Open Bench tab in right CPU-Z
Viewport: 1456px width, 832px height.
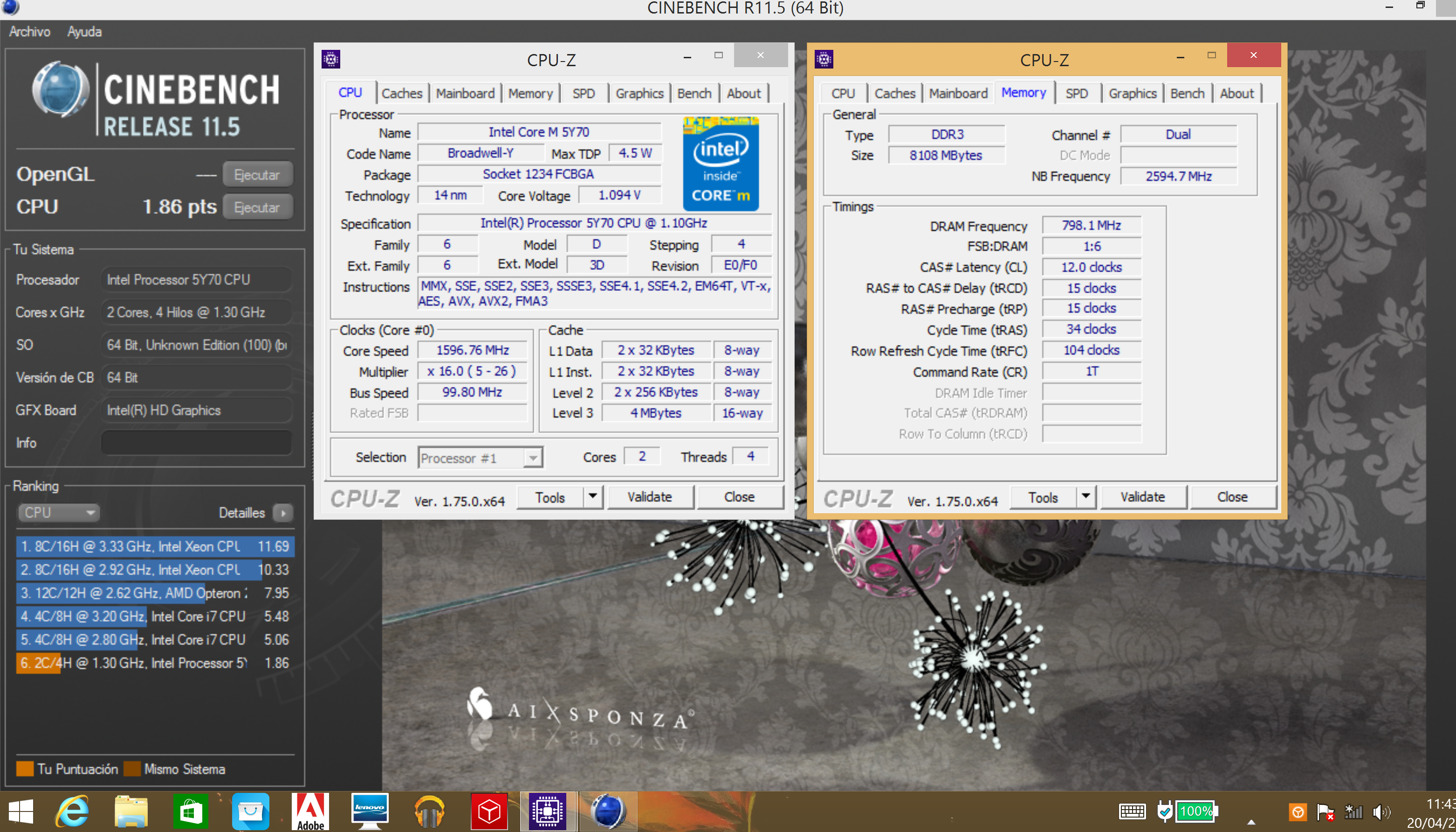click(x=1187, y=93)
